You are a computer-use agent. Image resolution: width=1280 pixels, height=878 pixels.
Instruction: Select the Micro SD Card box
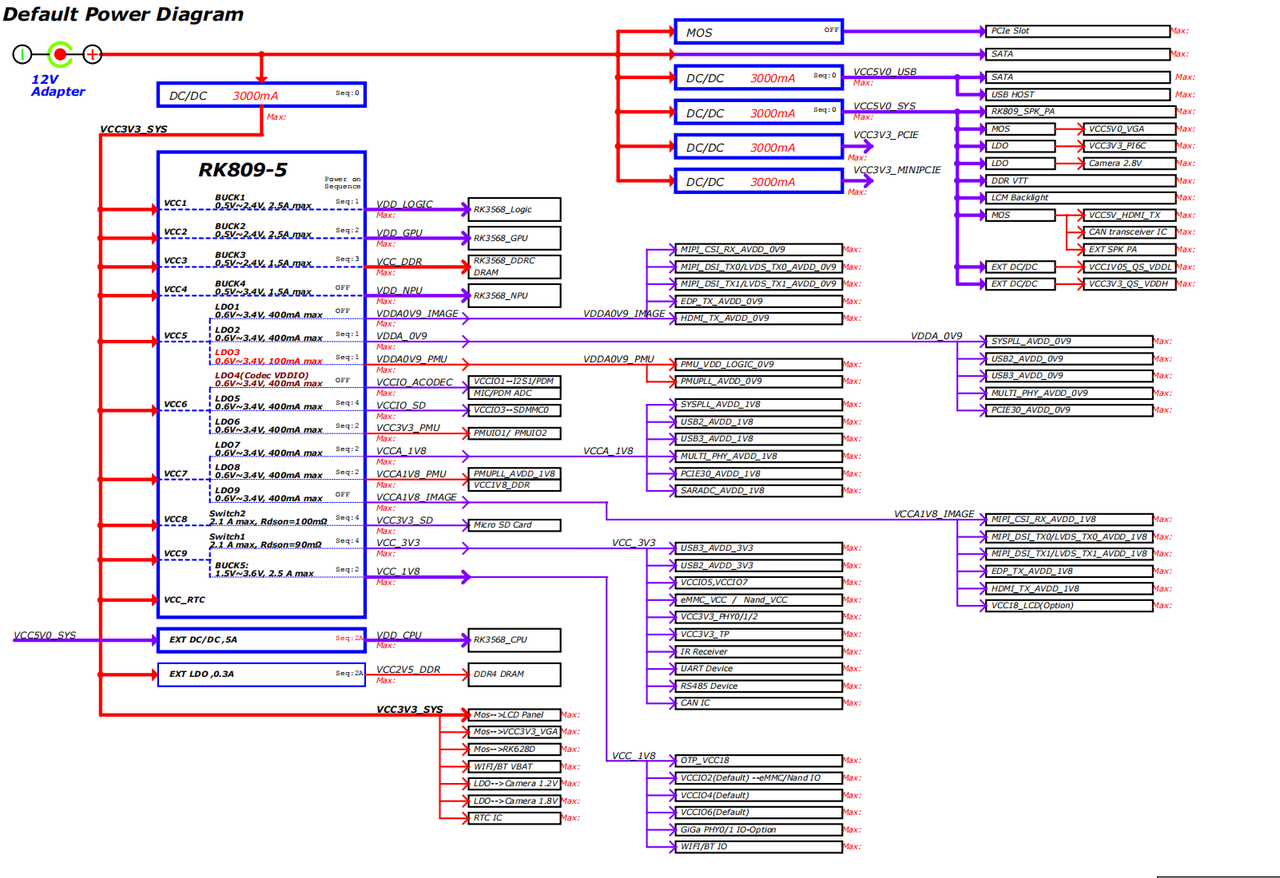click(x=514, y=525)
